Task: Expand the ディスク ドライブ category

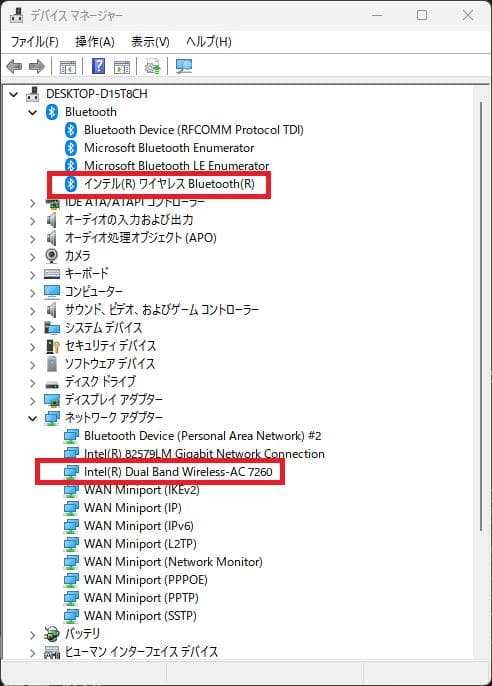Action: click(32, 383)
